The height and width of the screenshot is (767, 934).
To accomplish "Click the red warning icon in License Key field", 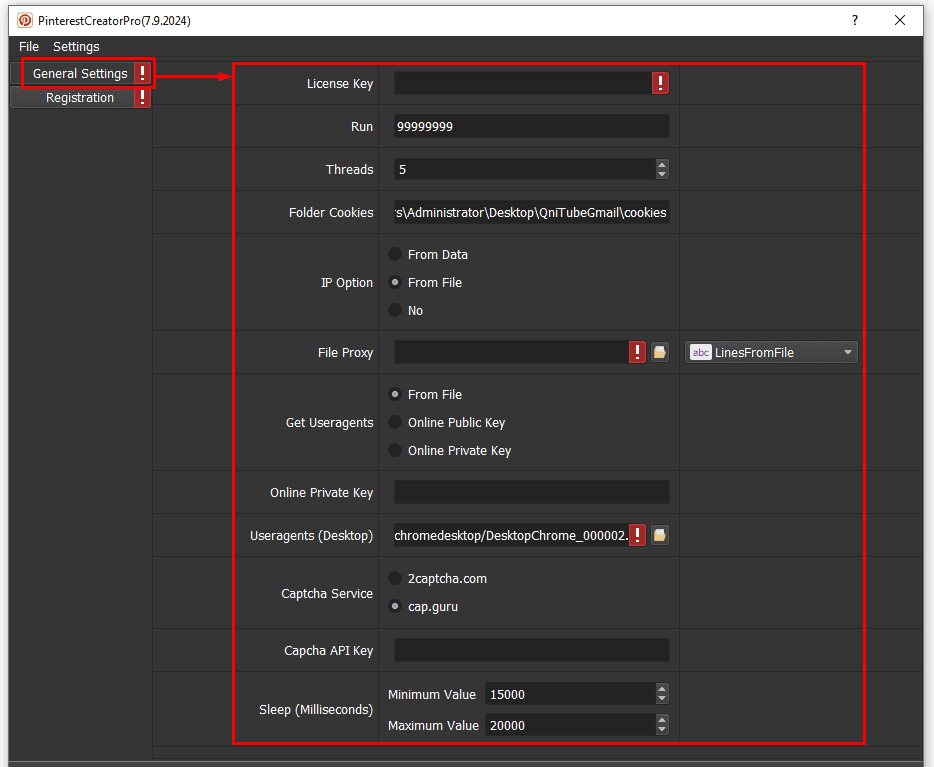I will tap(660, 83).
